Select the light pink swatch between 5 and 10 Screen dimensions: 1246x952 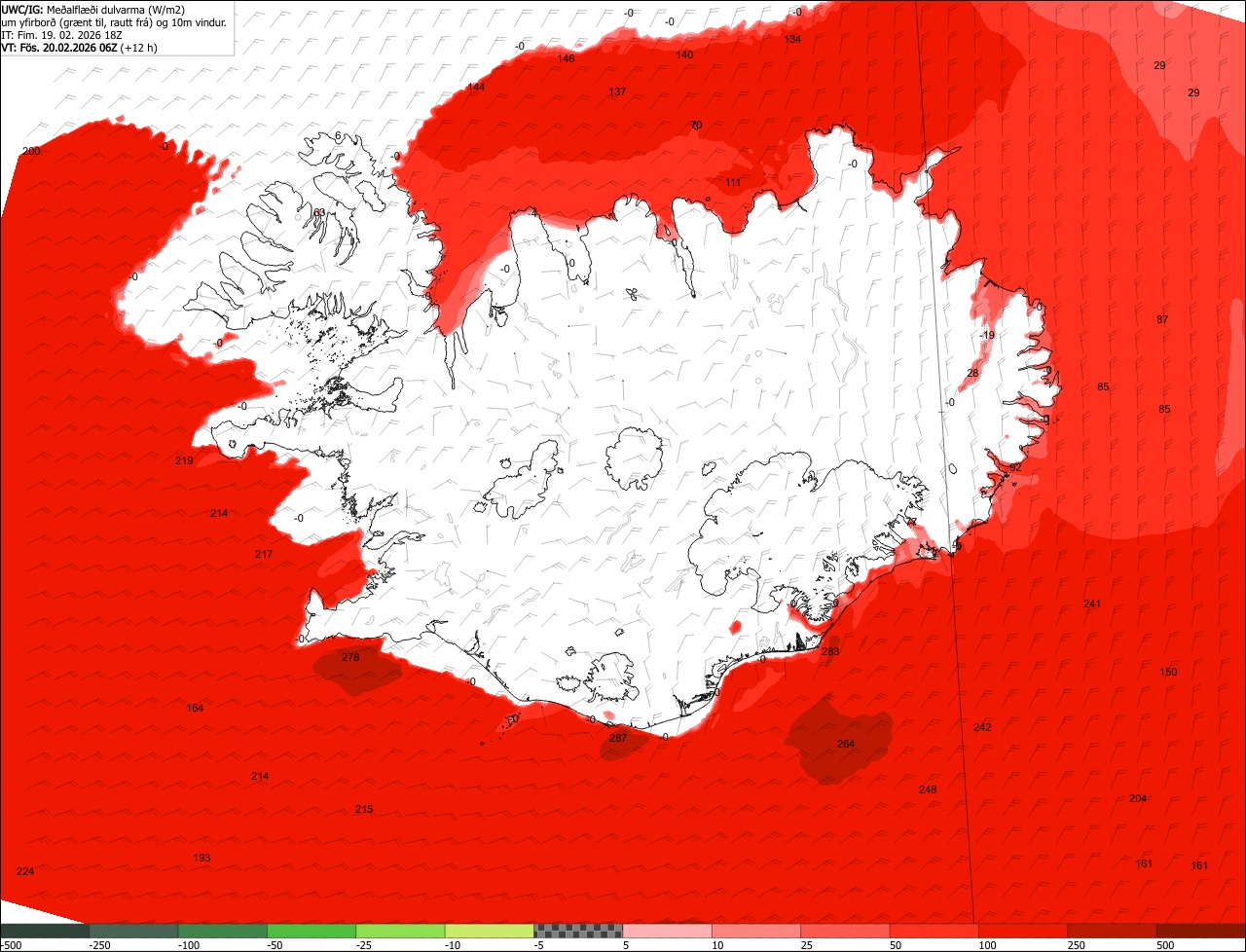pos(668,931)
